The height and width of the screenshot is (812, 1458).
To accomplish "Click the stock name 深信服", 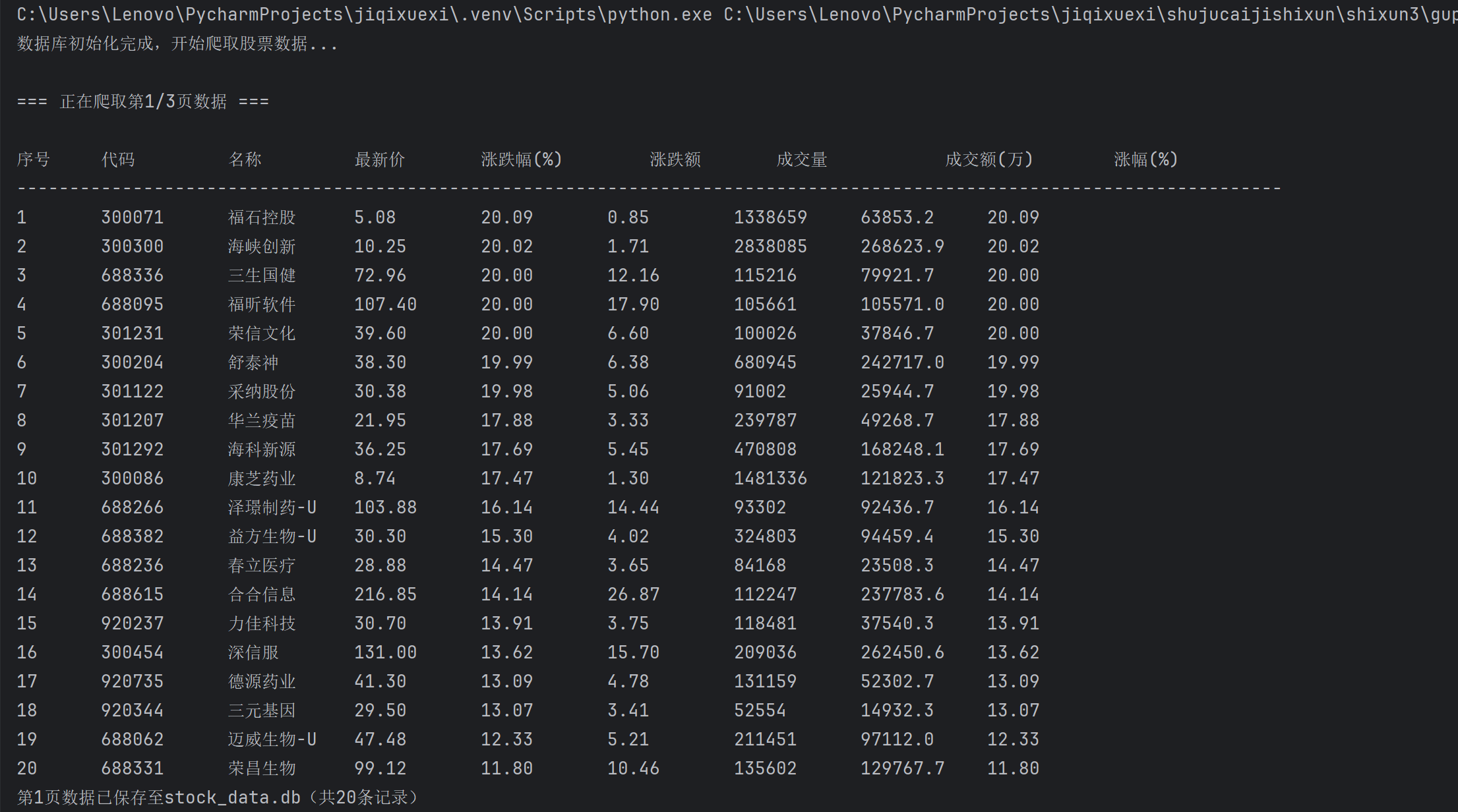I will point(253,652).
